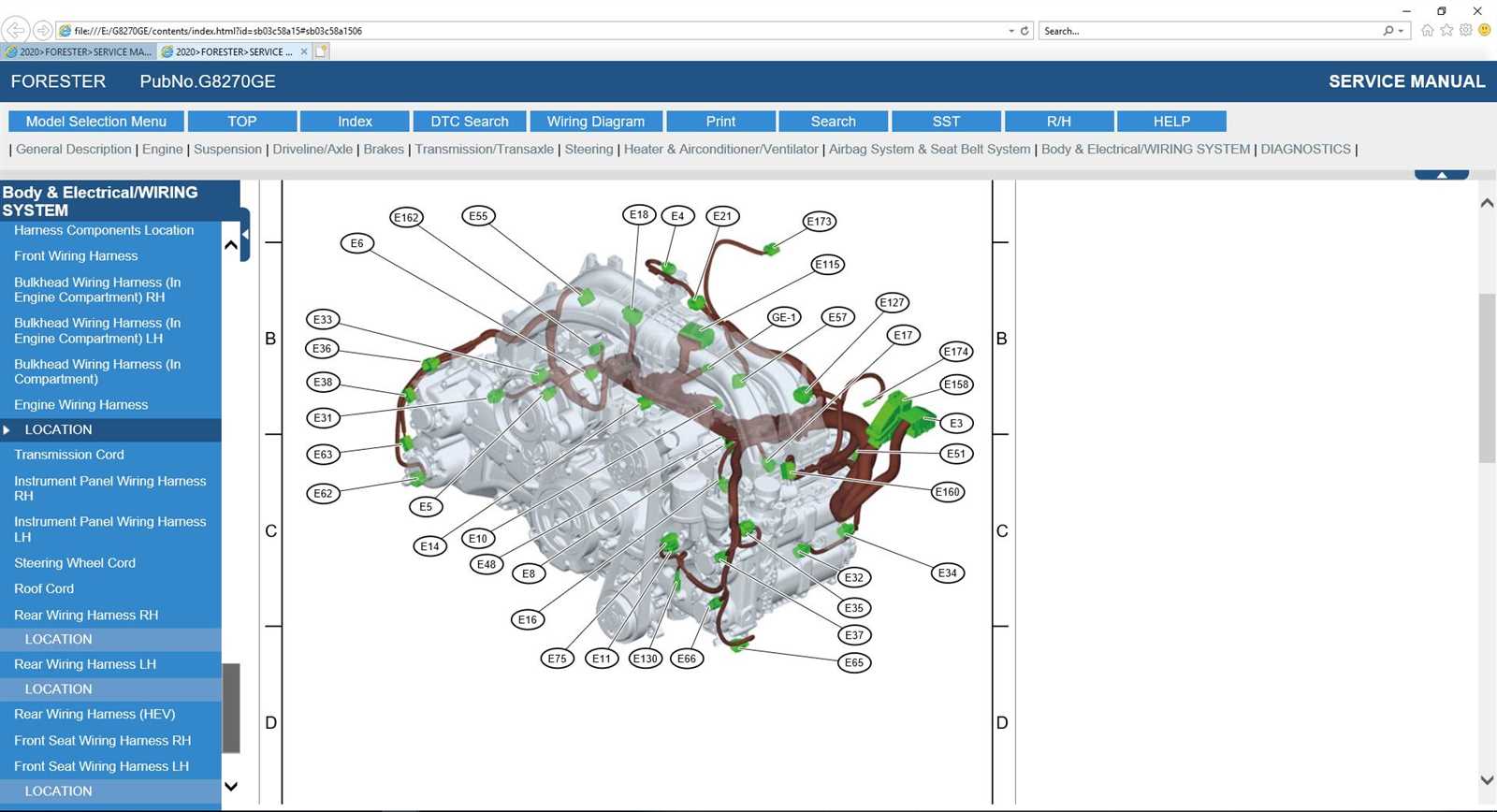Viewport: 1497px width, 812px height.
Task: Open the Index button
Action: coord(355,122)
